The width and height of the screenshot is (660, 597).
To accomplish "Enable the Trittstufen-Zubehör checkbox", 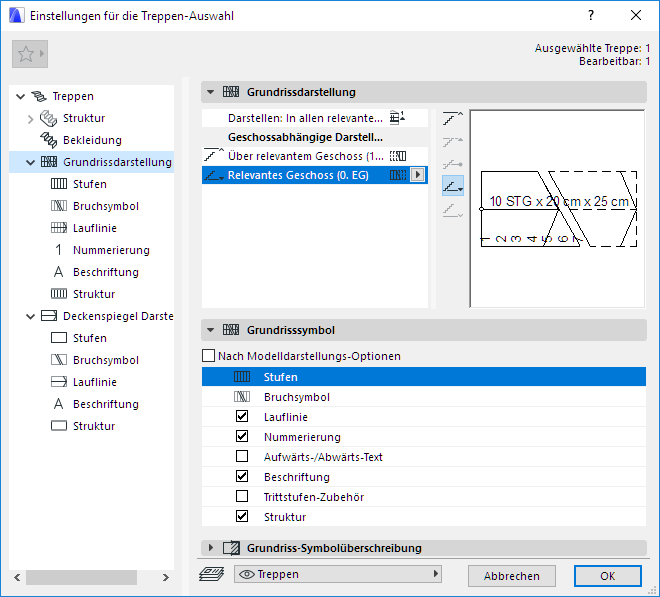I will [242, 497].
